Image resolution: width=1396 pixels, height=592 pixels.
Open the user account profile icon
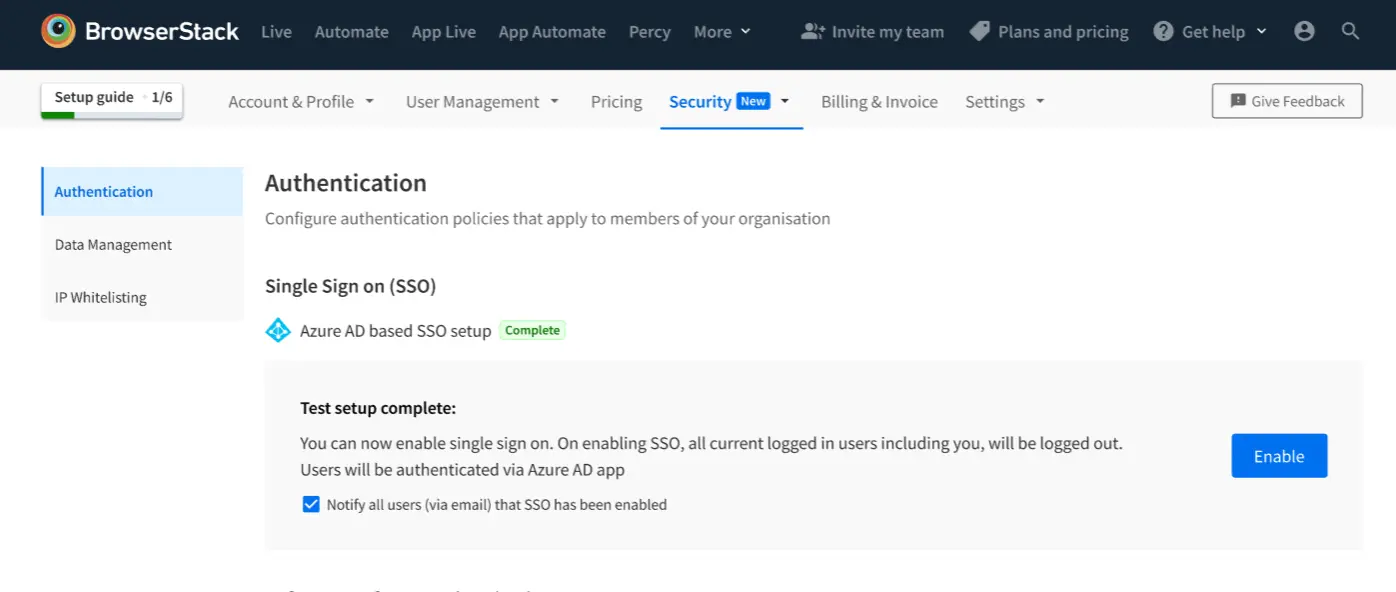(x=1304, y=31)
